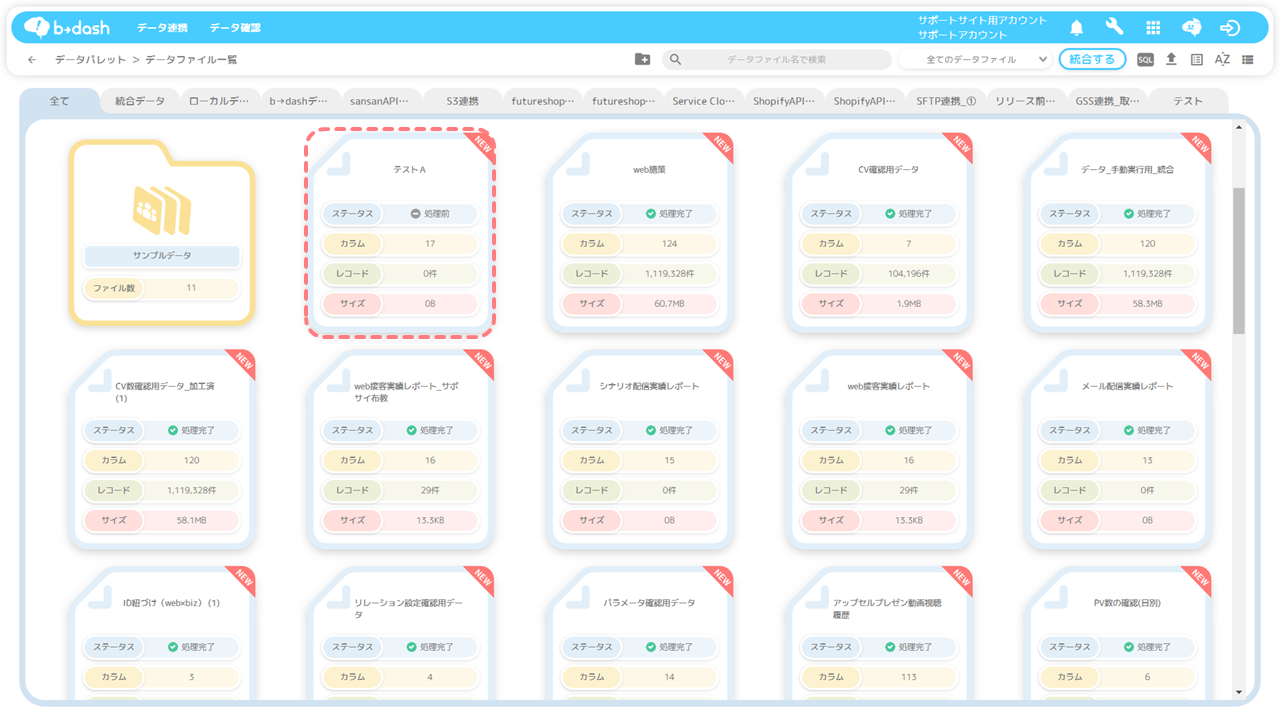This screenshot has width=1280, height=720.
Task: Open the ID紐づけ（web×biz）(1) card title
Action: pyautogui.click(x=171, y=603)
